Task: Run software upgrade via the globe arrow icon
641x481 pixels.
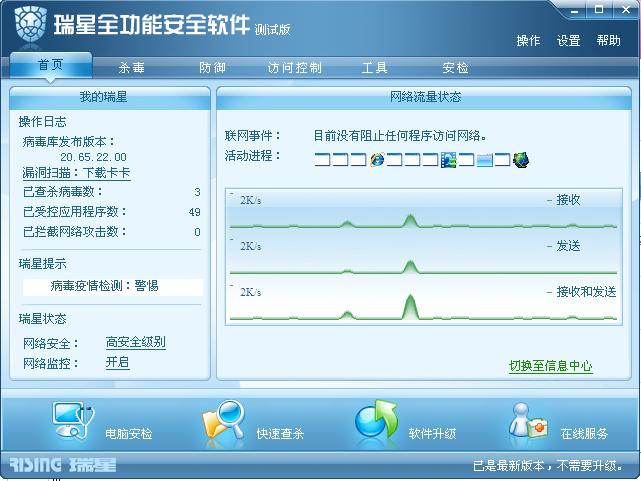Action: tap(376, 420)
